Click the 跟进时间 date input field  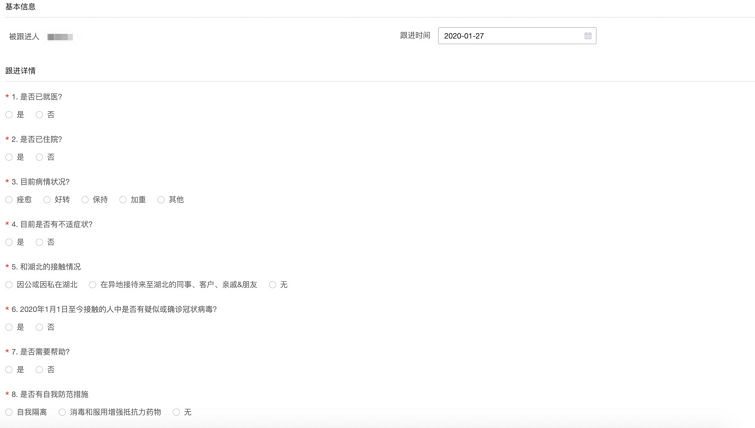(517, 36)
